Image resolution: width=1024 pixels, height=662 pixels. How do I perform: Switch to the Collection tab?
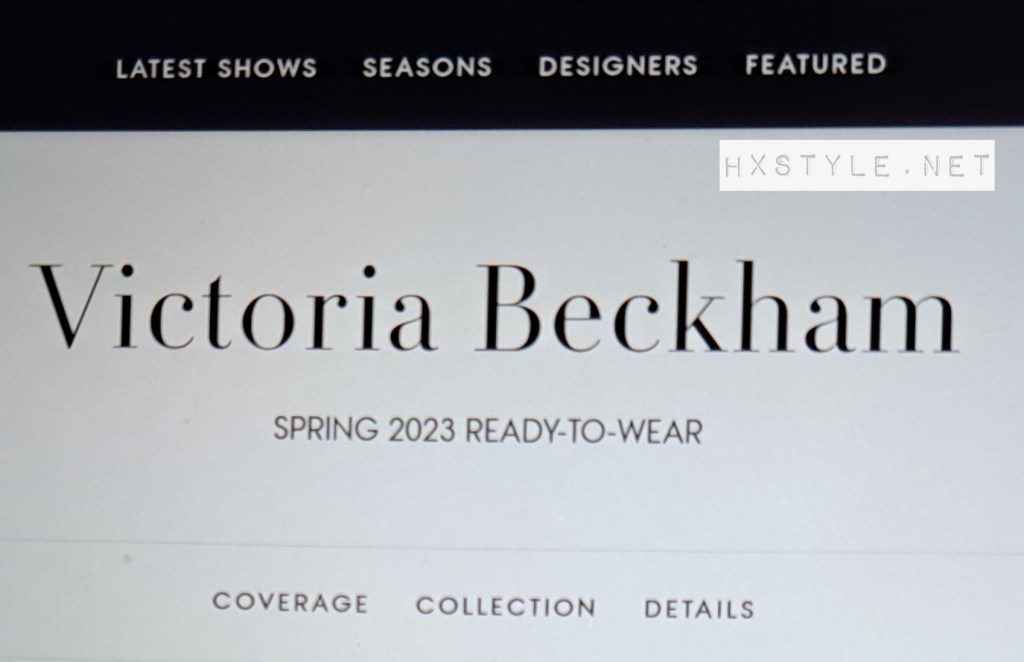(506, 607)
